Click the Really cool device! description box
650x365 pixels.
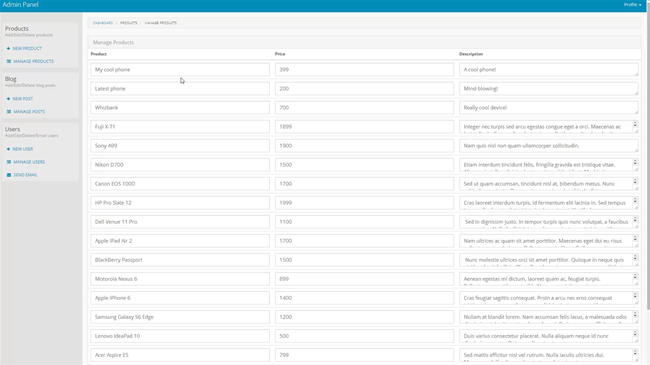pyautogui.click(x=549, y=108)
